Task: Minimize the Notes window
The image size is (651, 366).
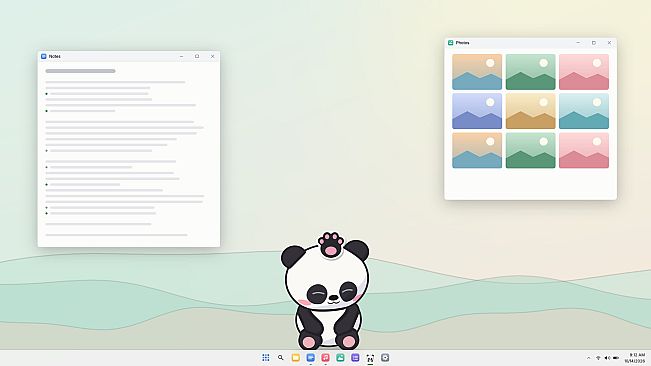Action: [x=181, y=56]
